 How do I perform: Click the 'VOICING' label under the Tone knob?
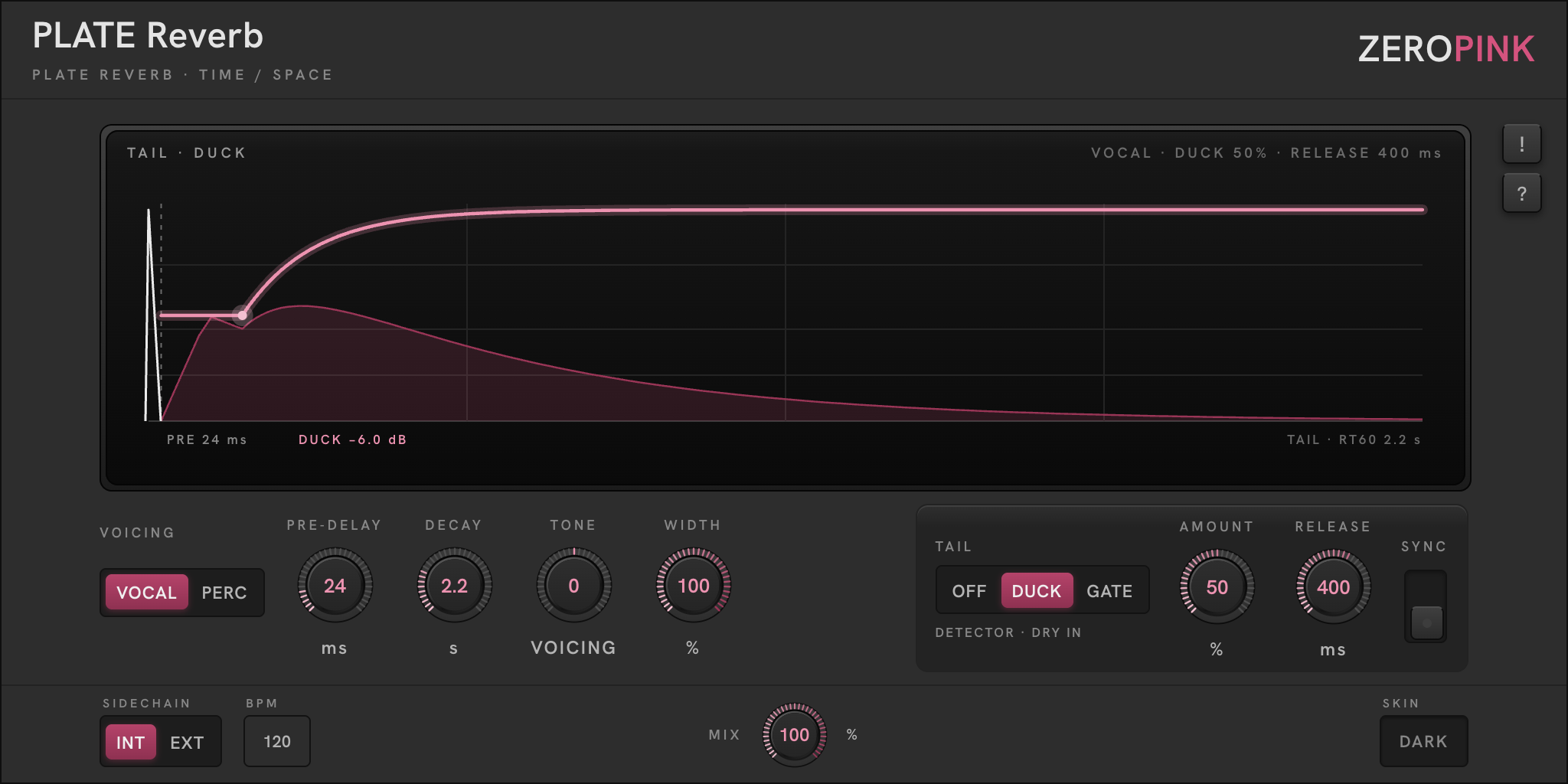(573, 648)
